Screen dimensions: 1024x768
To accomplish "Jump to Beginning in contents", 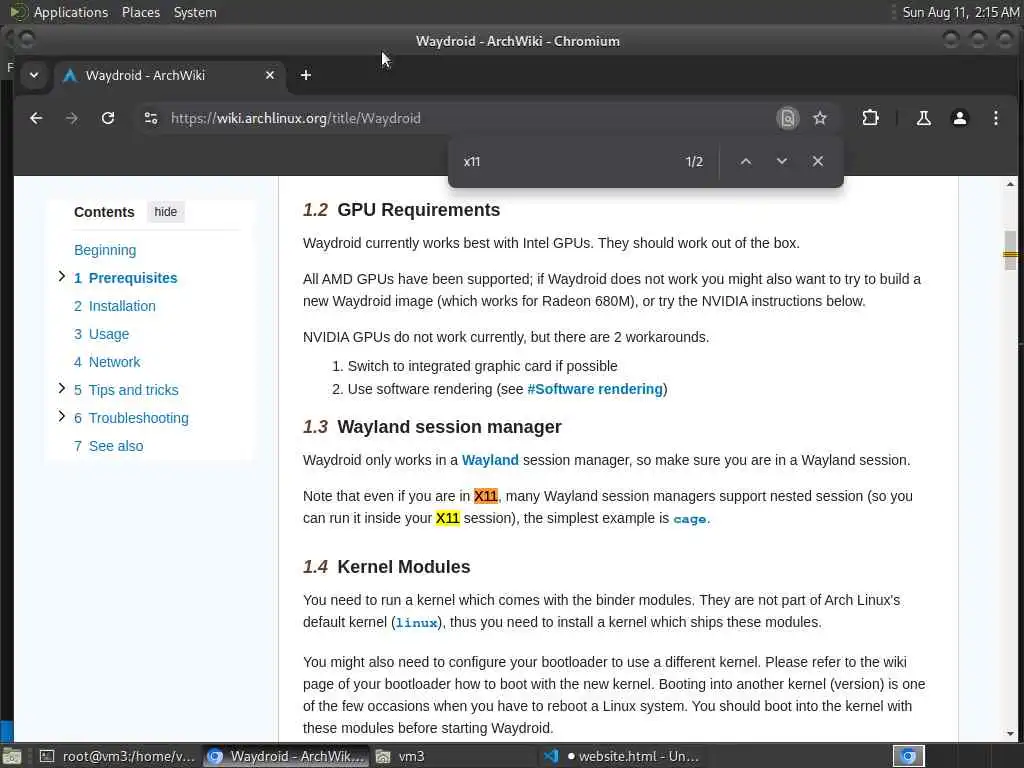I will coord(105,250).
